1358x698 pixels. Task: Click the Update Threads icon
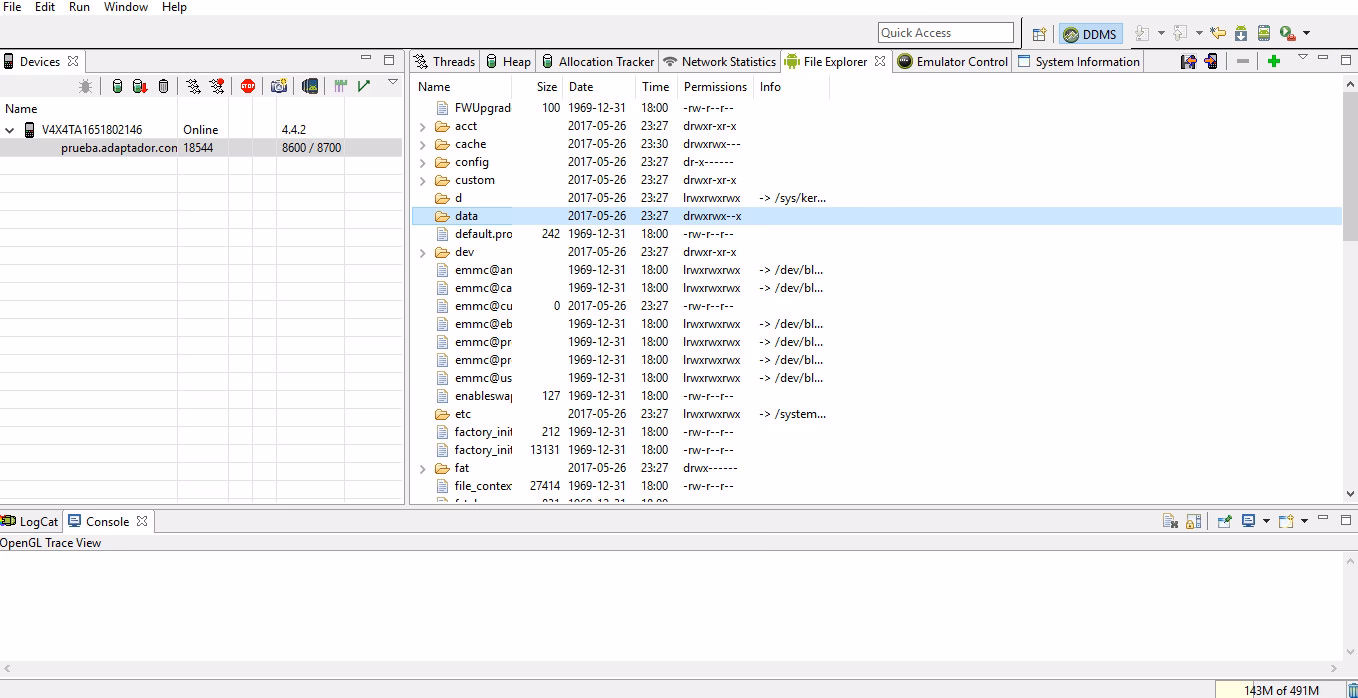click(x=194, y=87)
